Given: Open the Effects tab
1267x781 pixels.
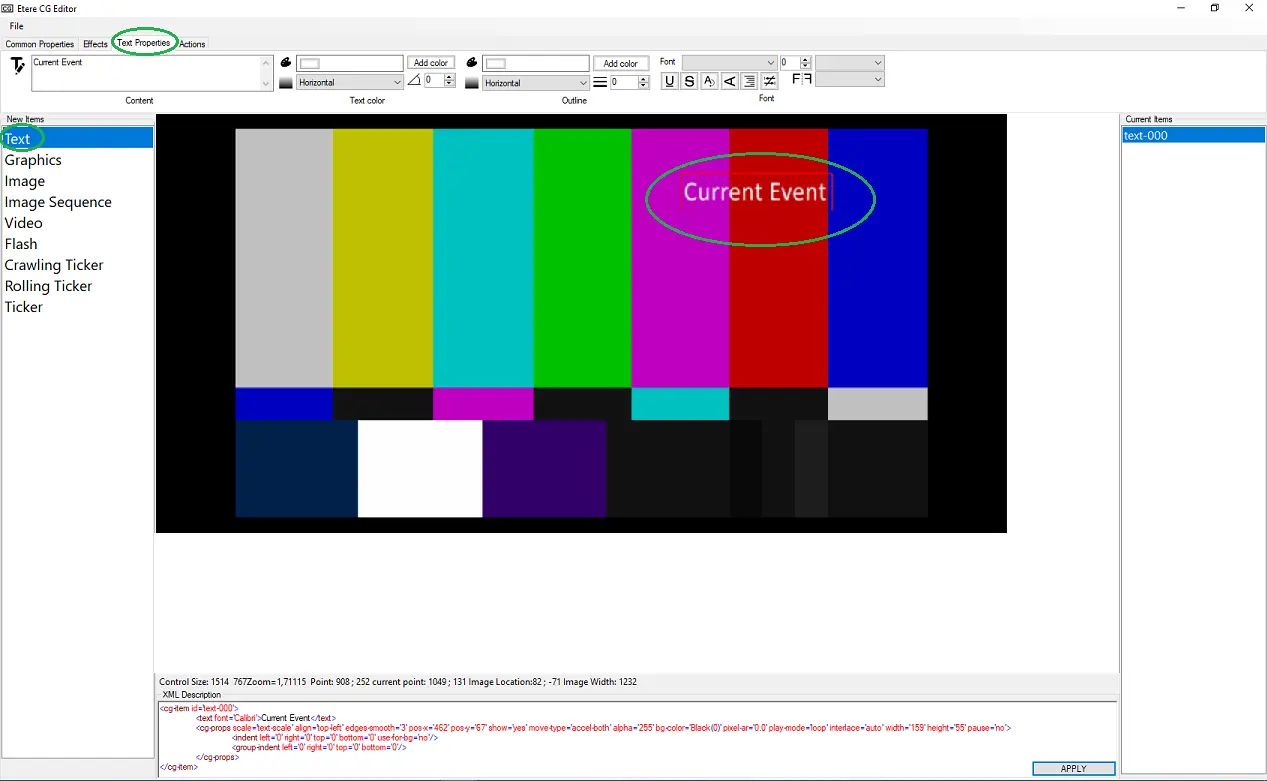Looking at the screenshot, I should tap(95, 44).
